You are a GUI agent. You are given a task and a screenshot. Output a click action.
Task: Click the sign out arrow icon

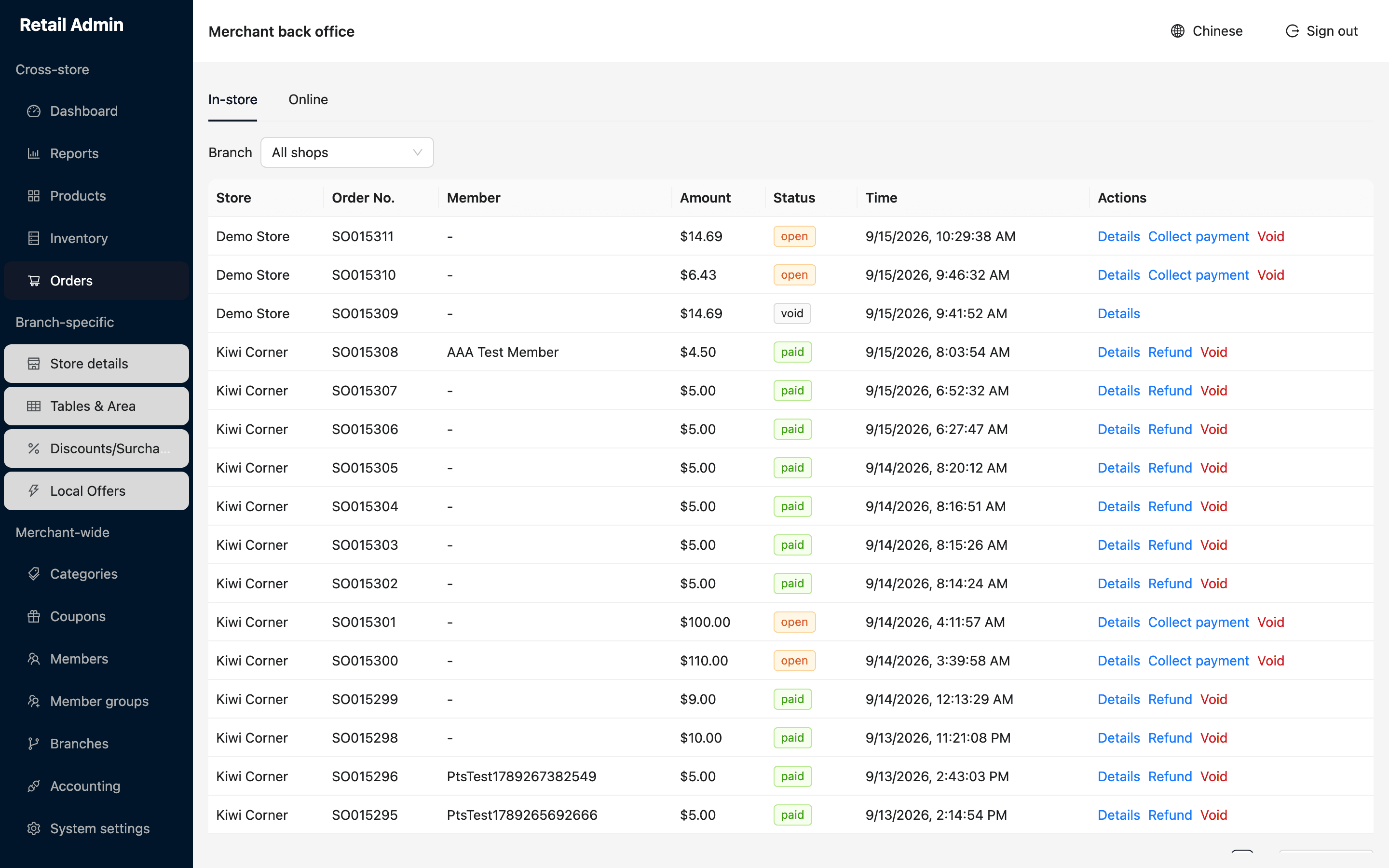[x=1292, y=31]
